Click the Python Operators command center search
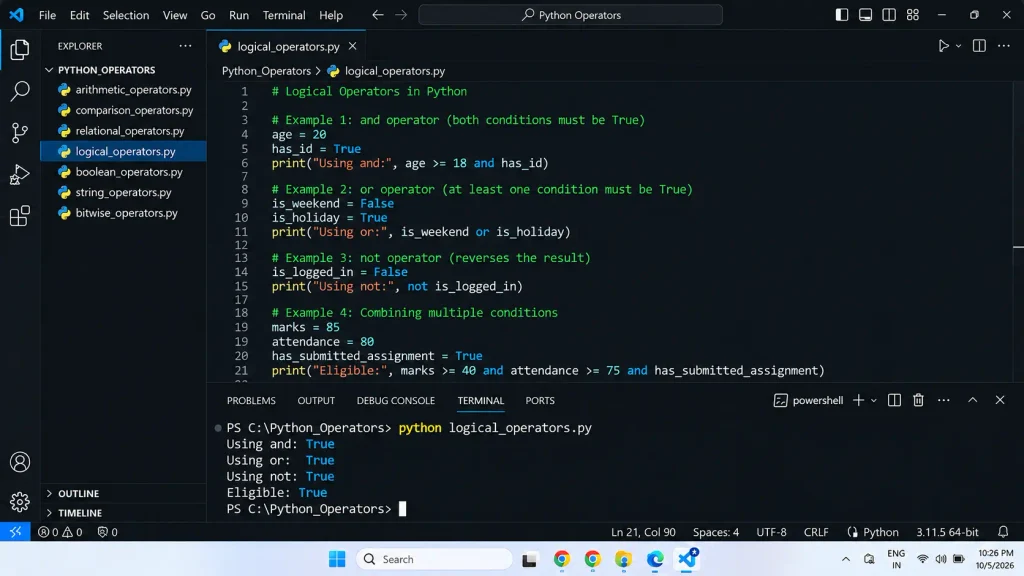 [x=570, y=14]
